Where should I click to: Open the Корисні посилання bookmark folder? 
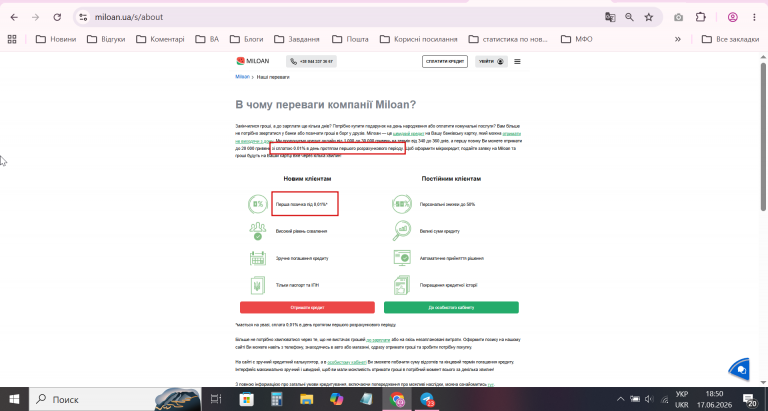click(419, 39)
